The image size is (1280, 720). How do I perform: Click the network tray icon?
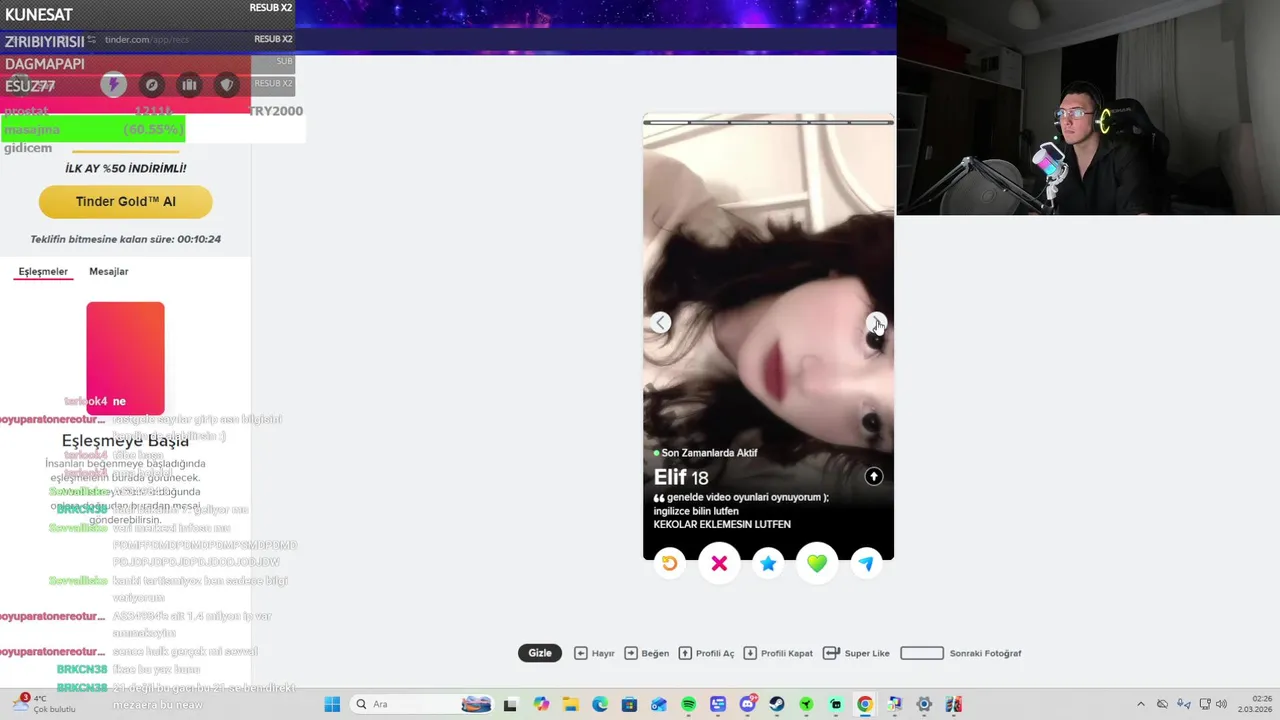pos(1205,704)
